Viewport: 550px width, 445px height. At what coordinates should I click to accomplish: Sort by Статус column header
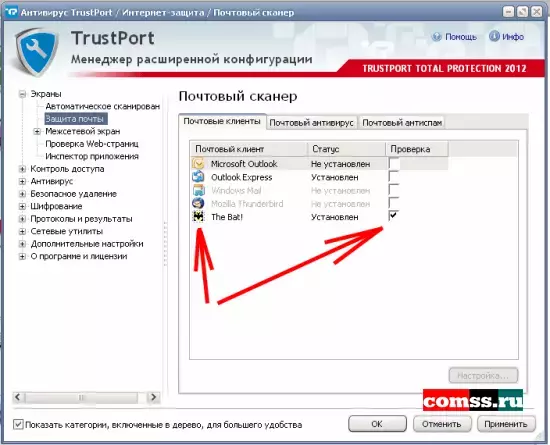tap(347, 149)
